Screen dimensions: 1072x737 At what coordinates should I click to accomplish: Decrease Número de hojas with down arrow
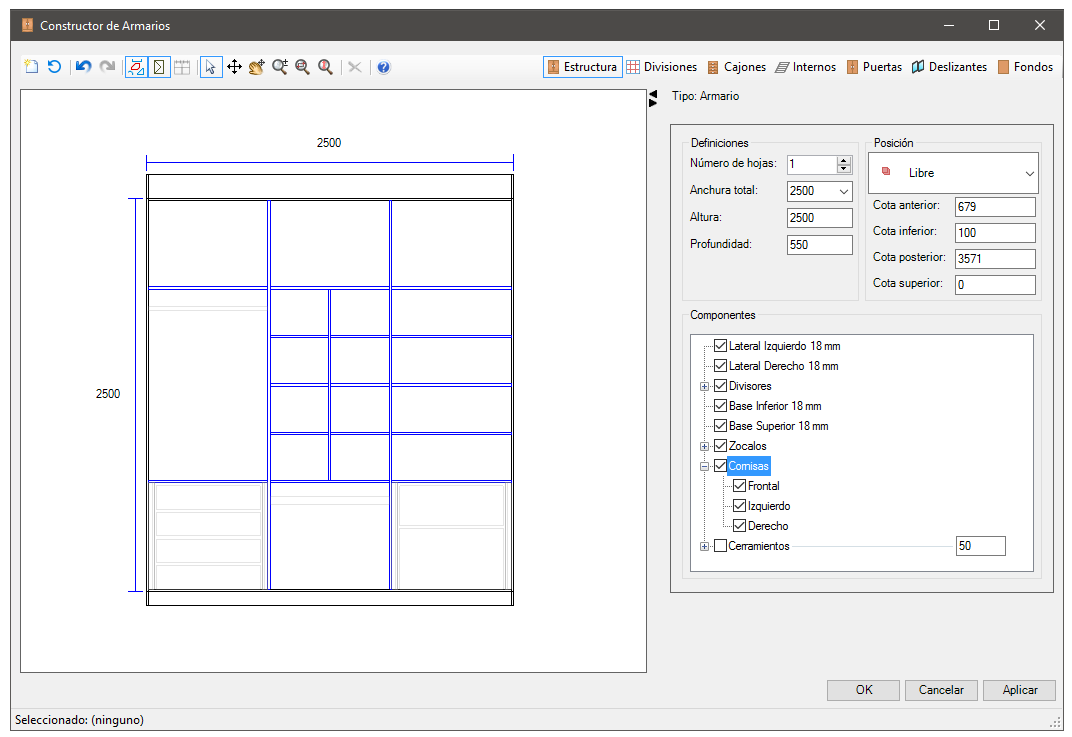click(844, 168)
